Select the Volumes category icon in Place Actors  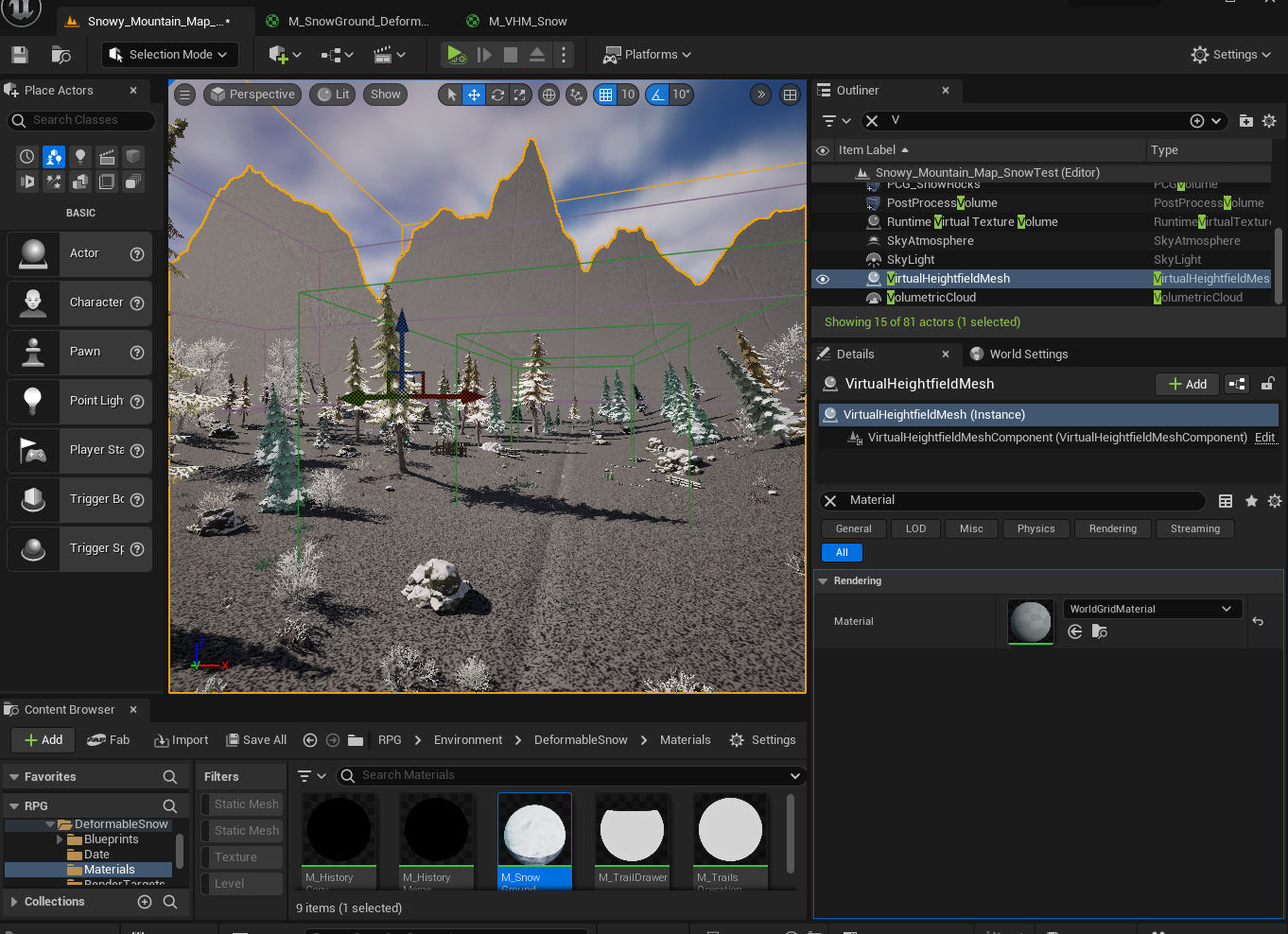[107, 181]
